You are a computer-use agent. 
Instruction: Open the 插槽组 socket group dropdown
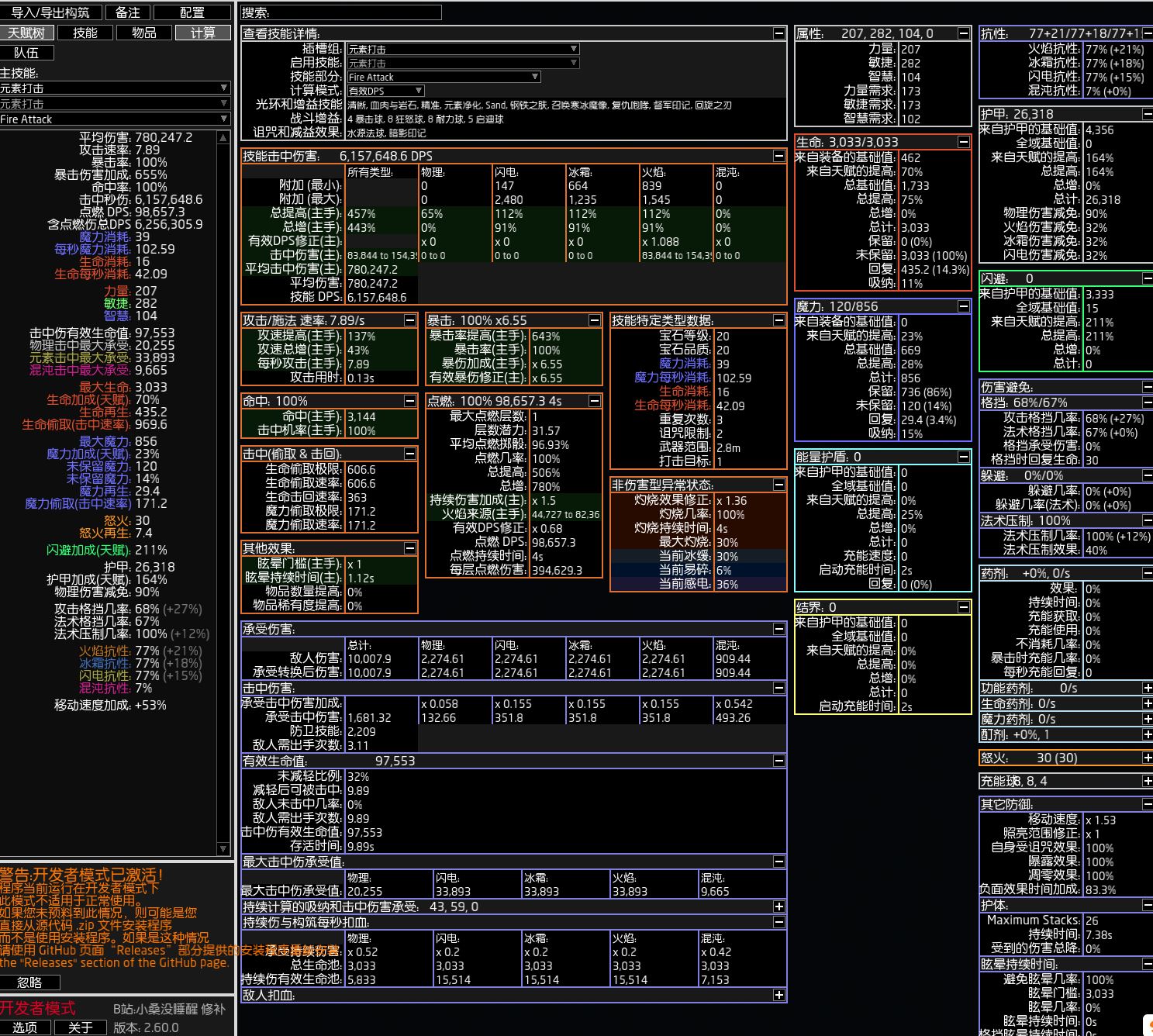(462, 49)
